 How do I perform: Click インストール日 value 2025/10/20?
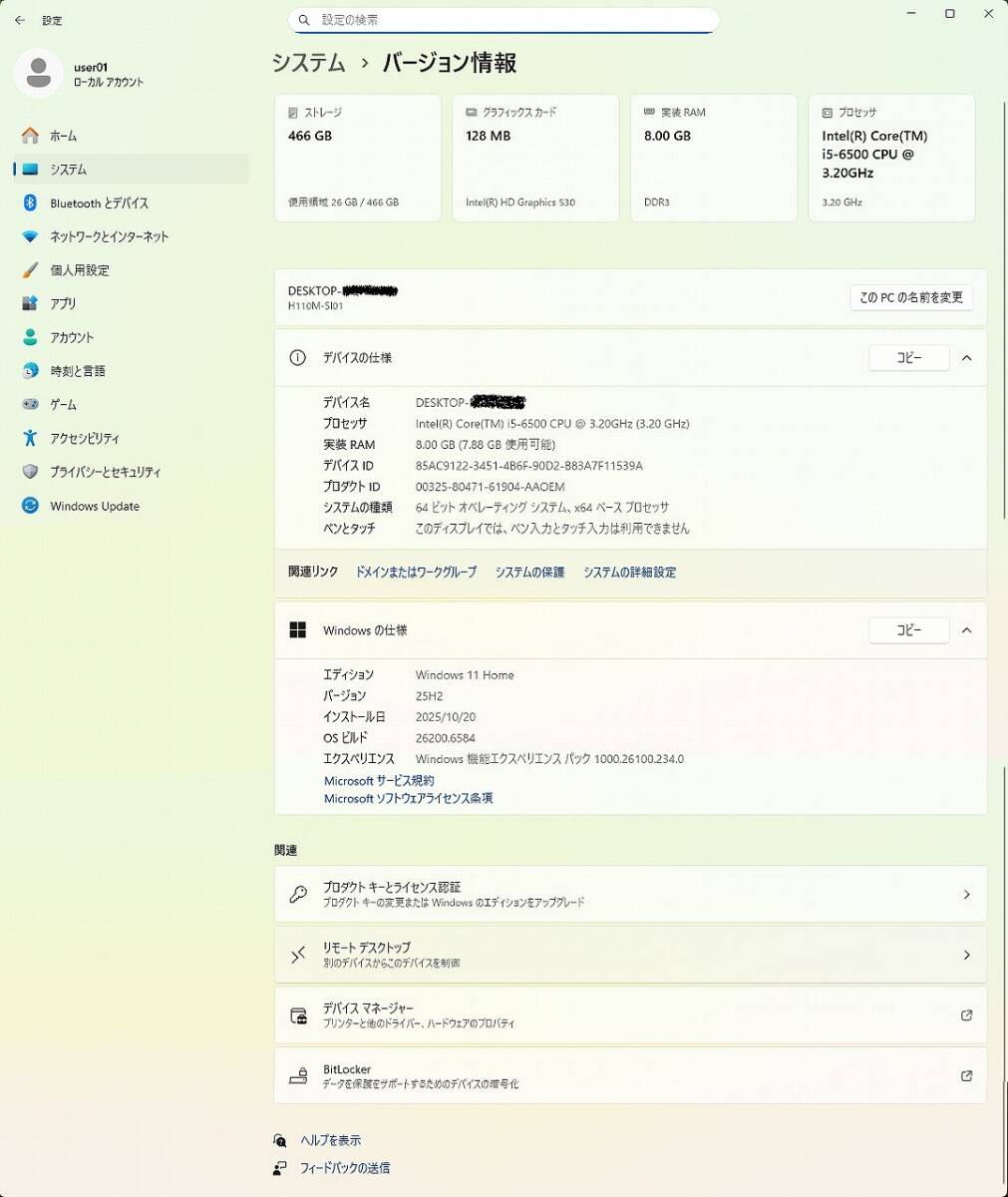[x=446, y=717]
